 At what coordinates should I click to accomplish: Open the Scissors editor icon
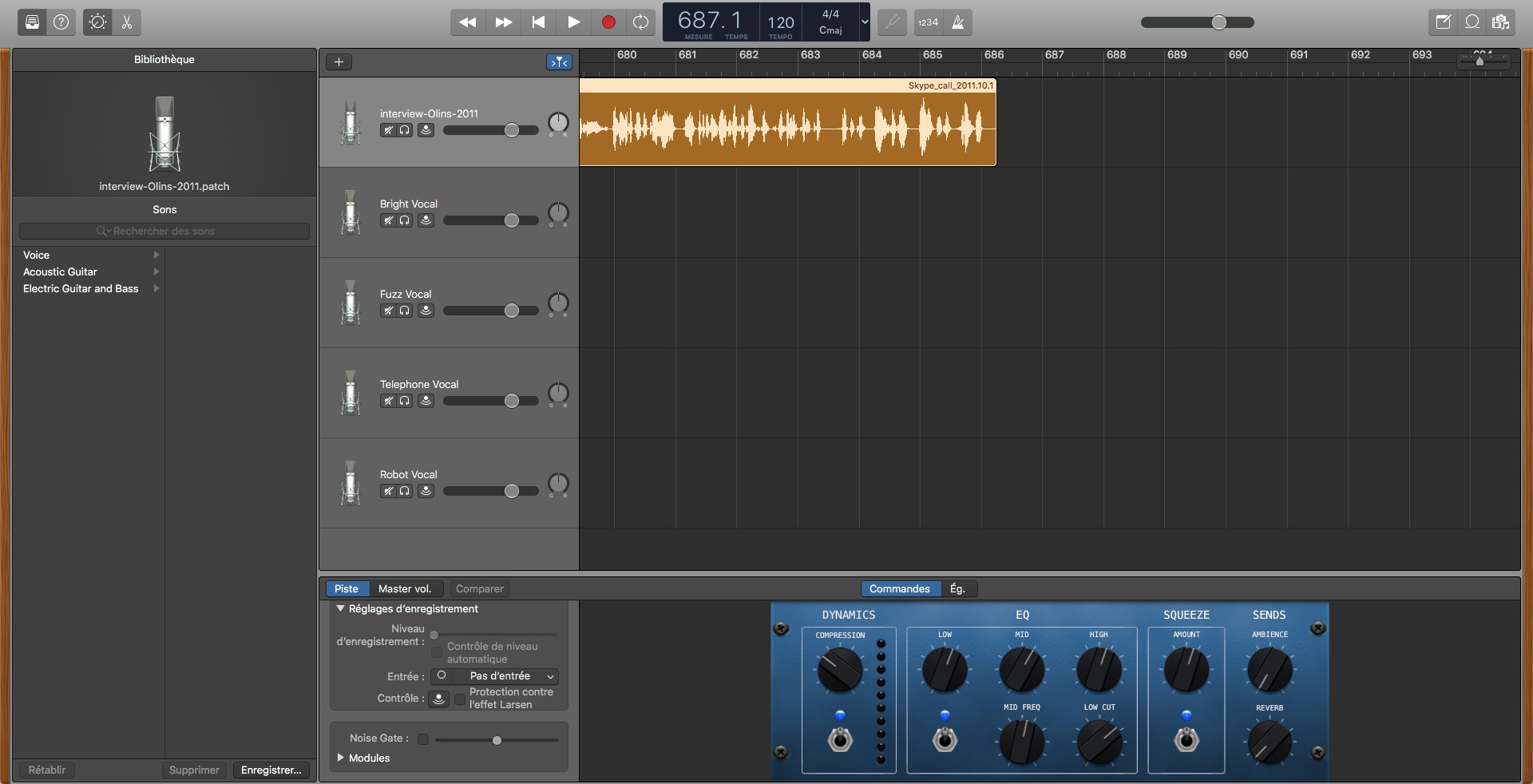point(127,22)
